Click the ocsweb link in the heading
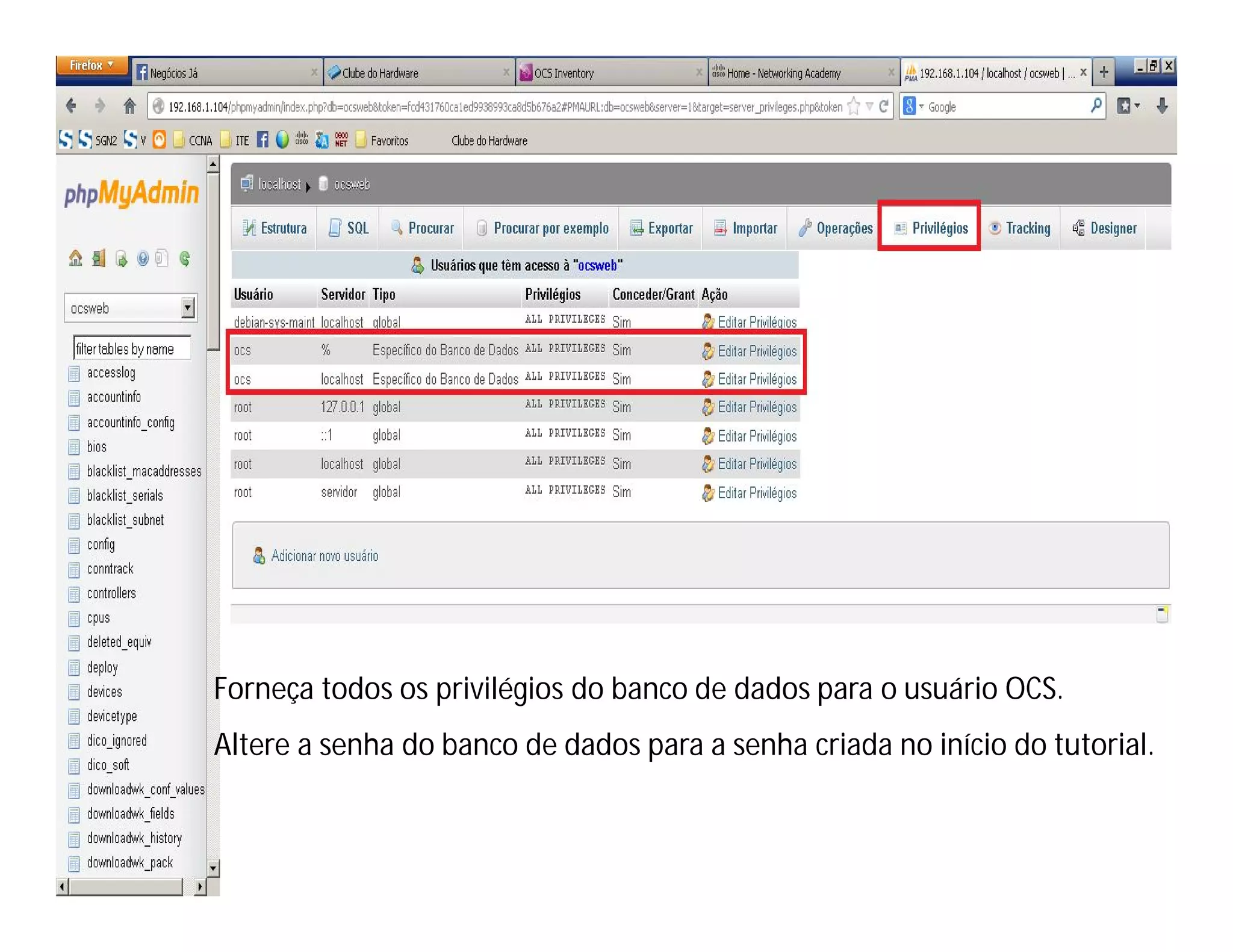Image resolution: width=1233 pixels, height=952 pixels. pyautogui.click(x=597, y=265)
